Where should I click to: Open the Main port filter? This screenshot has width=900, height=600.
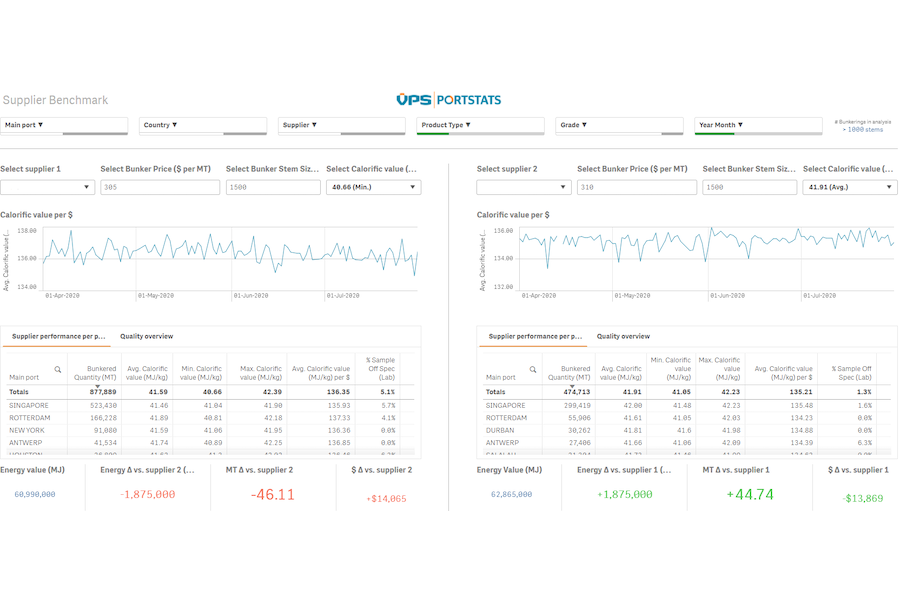coord(64,125)
